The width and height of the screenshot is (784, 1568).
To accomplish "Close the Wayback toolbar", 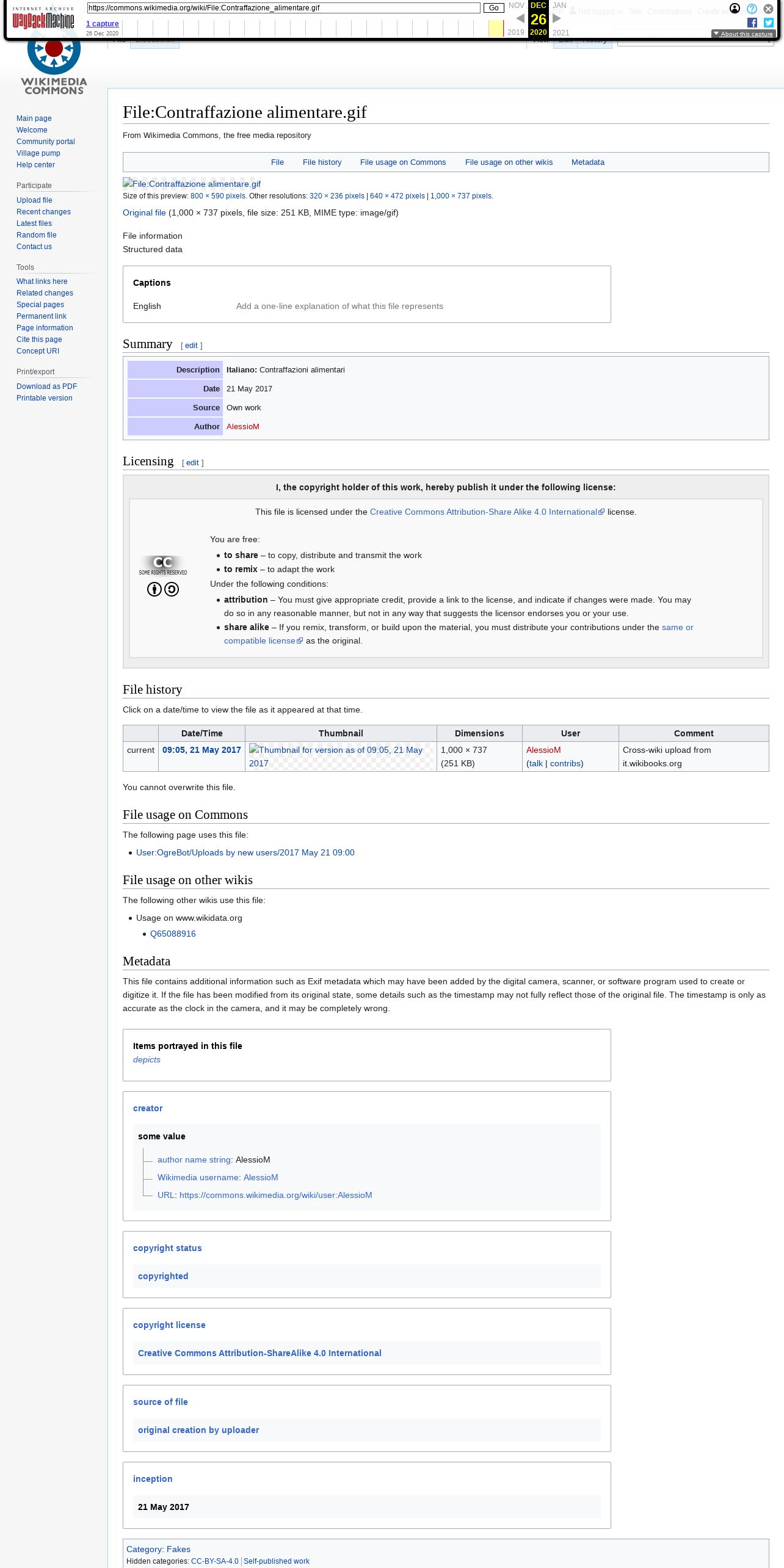I will [768, 9].
